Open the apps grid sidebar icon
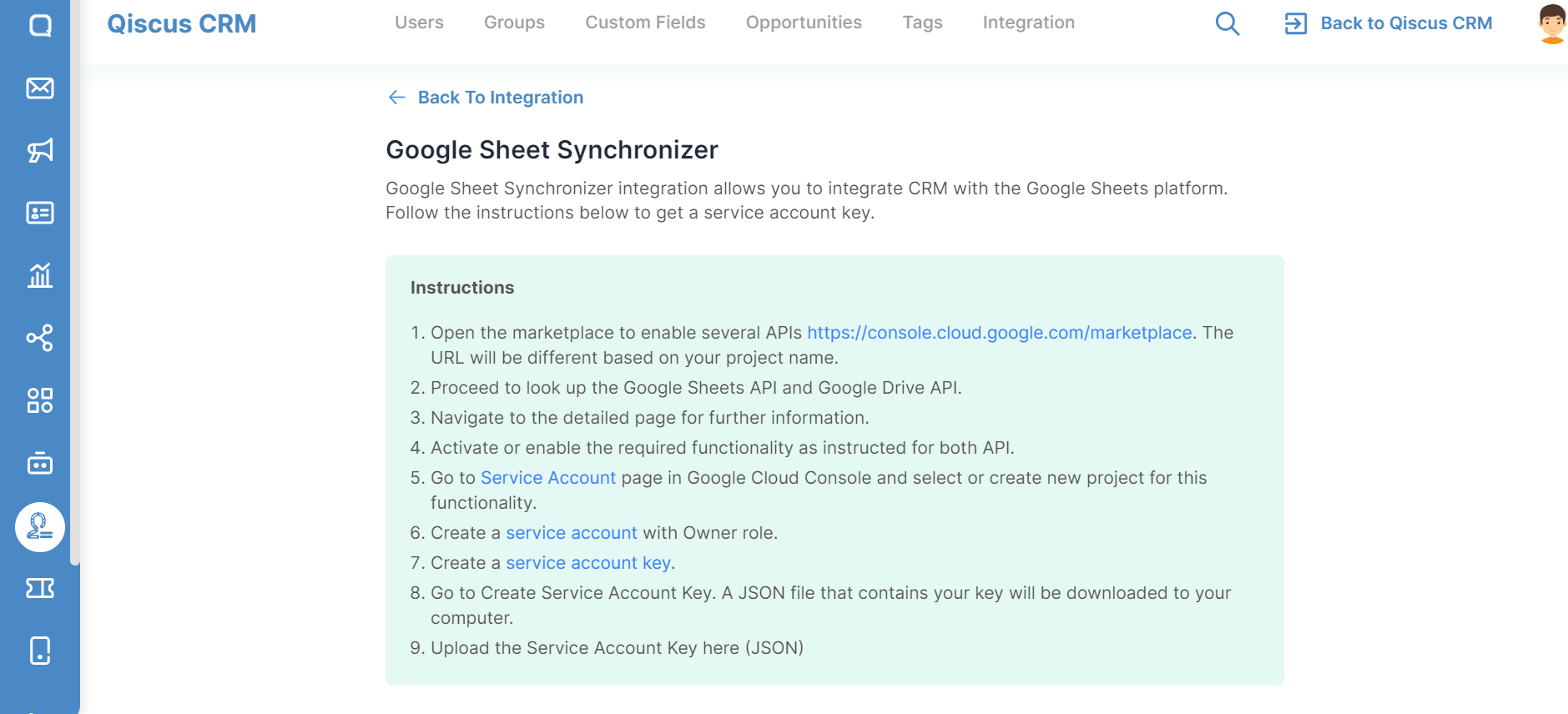This screenshot has height=714, width=1568. coord(40,400)
